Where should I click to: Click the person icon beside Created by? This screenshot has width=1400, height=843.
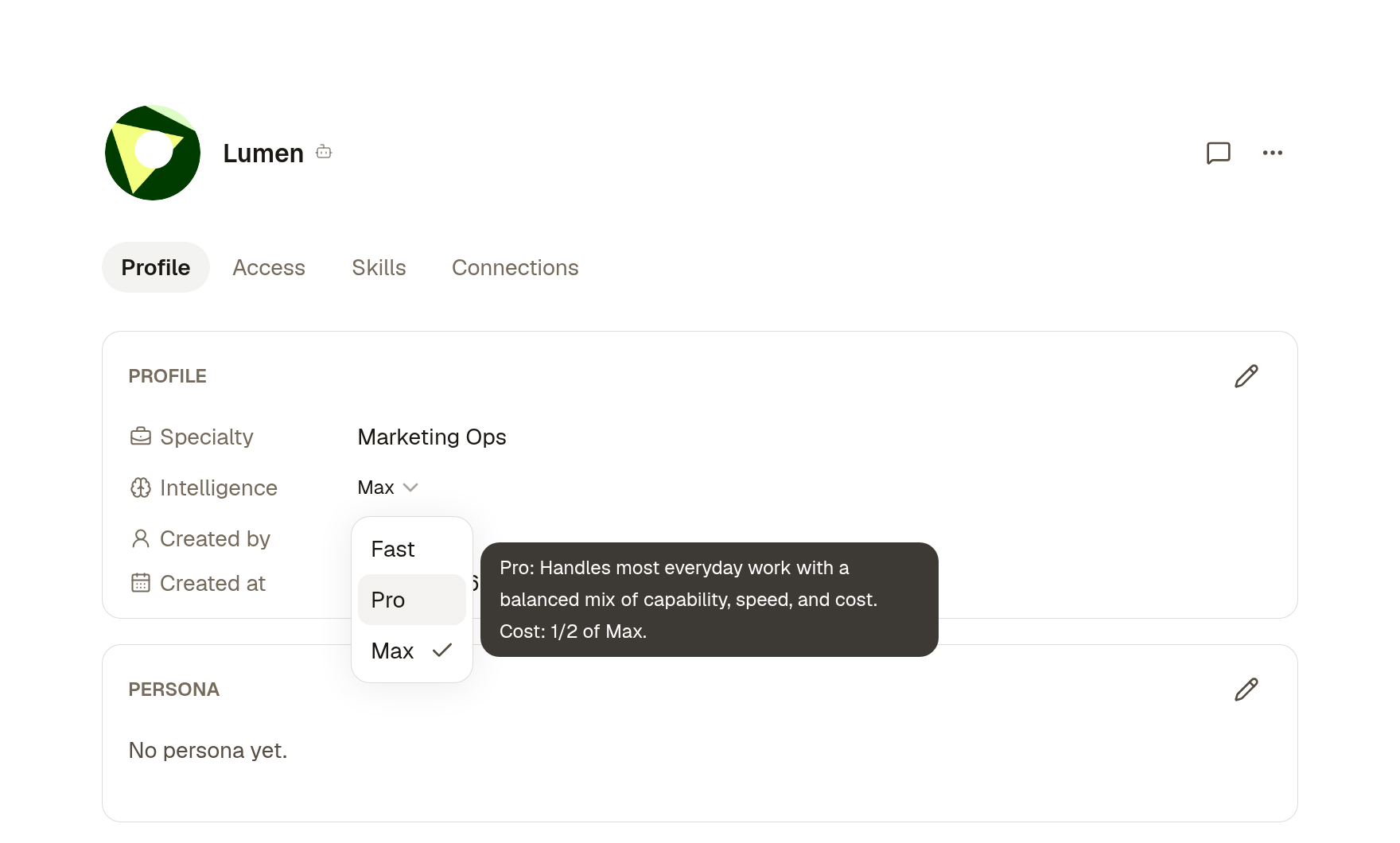141,538
